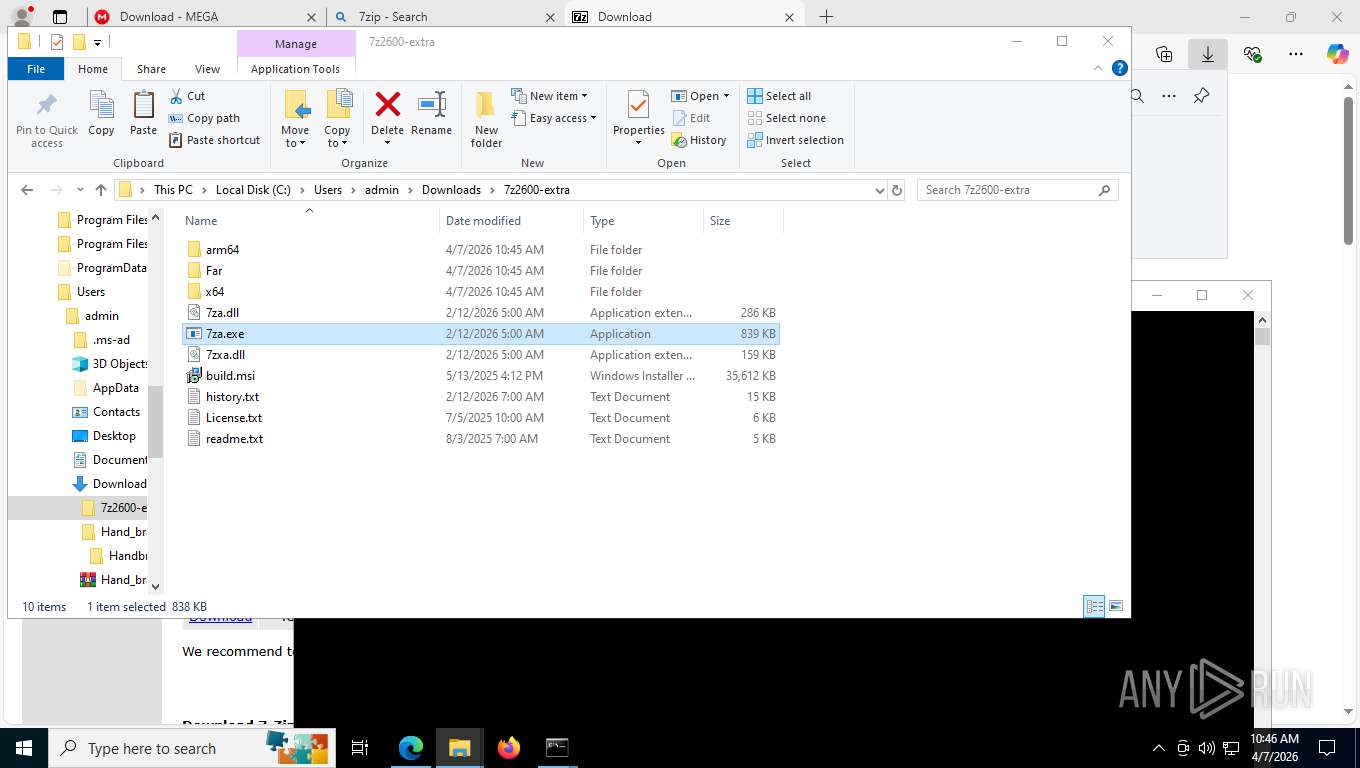Open Quick Access Toolbar customize dropdown
The width and height of the screenshot is (1360, 768).
point(97,42)
